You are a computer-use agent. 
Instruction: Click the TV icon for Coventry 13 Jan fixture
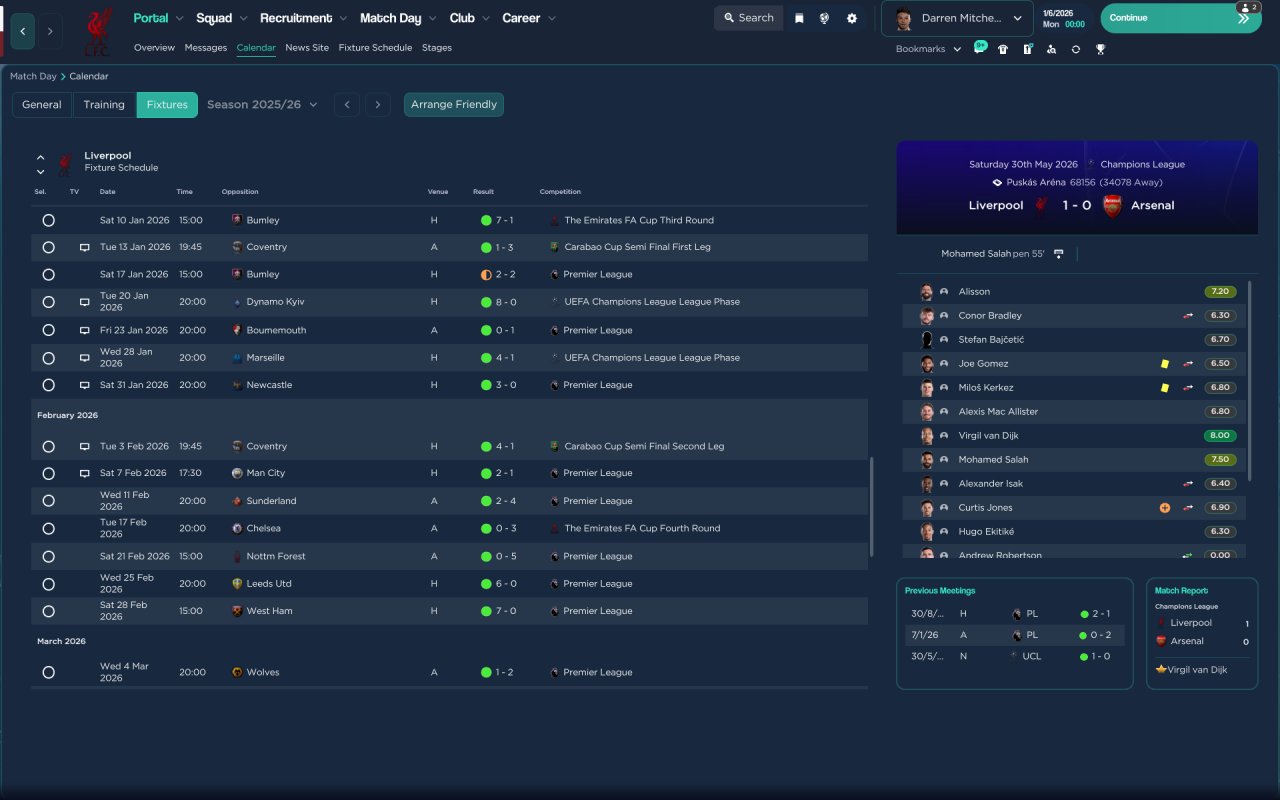[85, 247]
